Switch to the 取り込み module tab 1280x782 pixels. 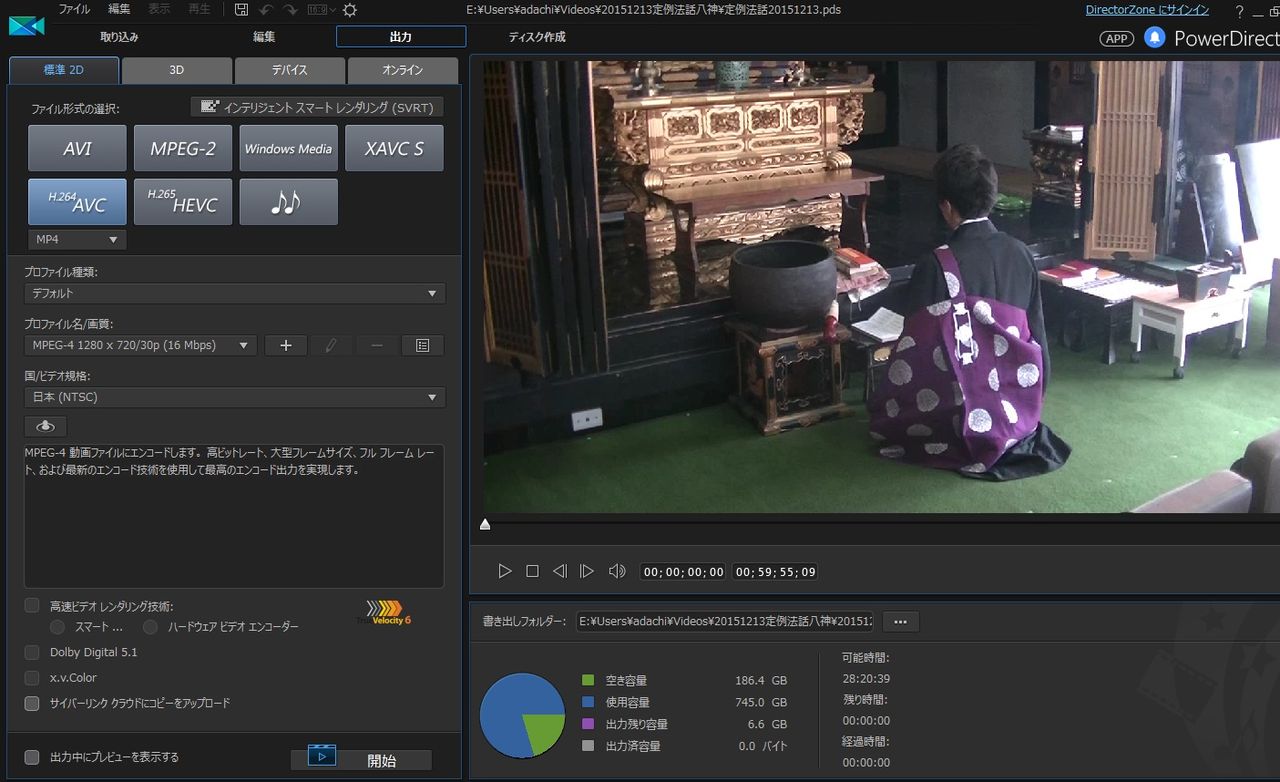pyautogui.click(x=119, y=37)
